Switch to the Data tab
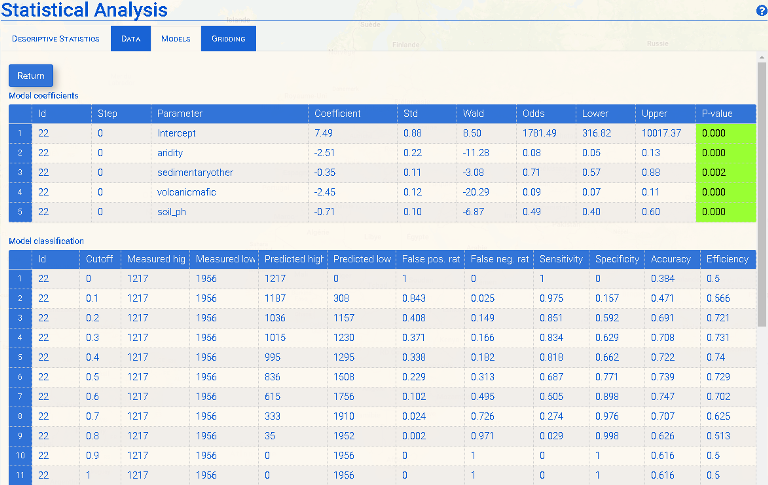 [130, 39]
